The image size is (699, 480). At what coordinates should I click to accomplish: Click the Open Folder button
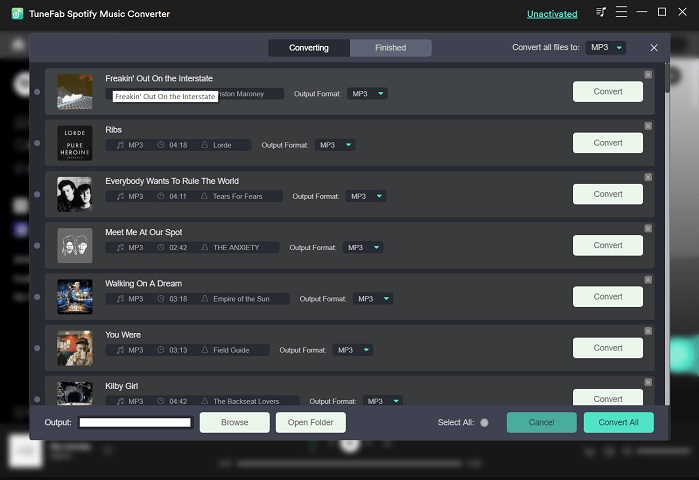pyautogui.click(x=311, y=422)
